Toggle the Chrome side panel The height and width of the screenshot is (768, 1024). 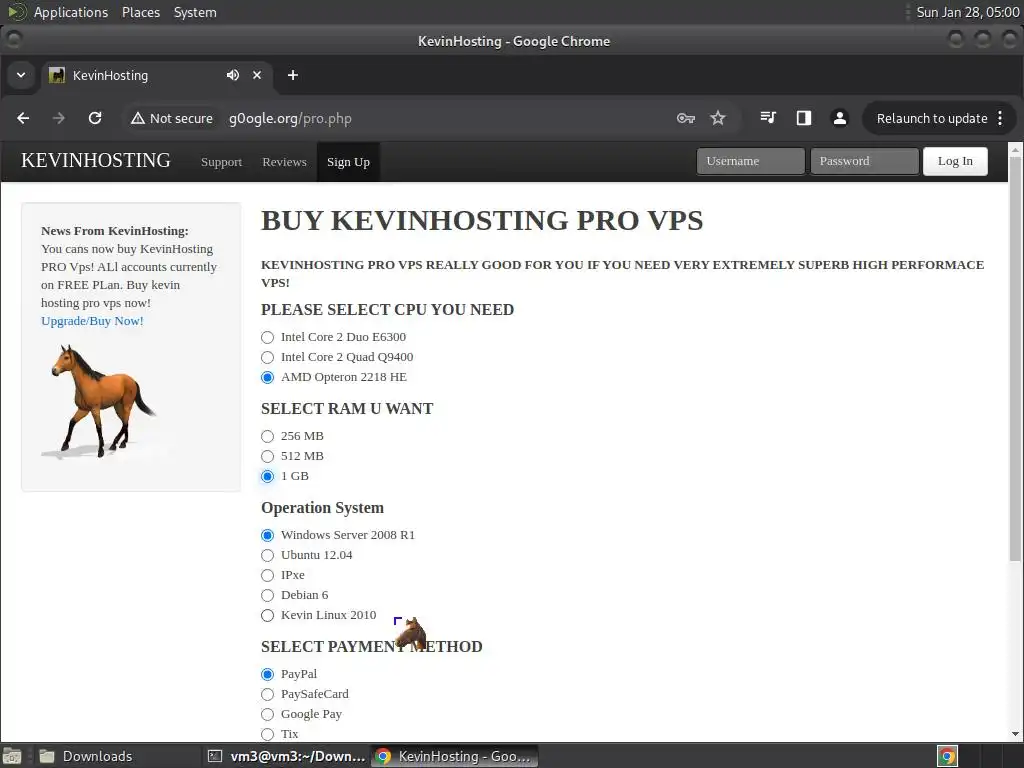point(804,118)
